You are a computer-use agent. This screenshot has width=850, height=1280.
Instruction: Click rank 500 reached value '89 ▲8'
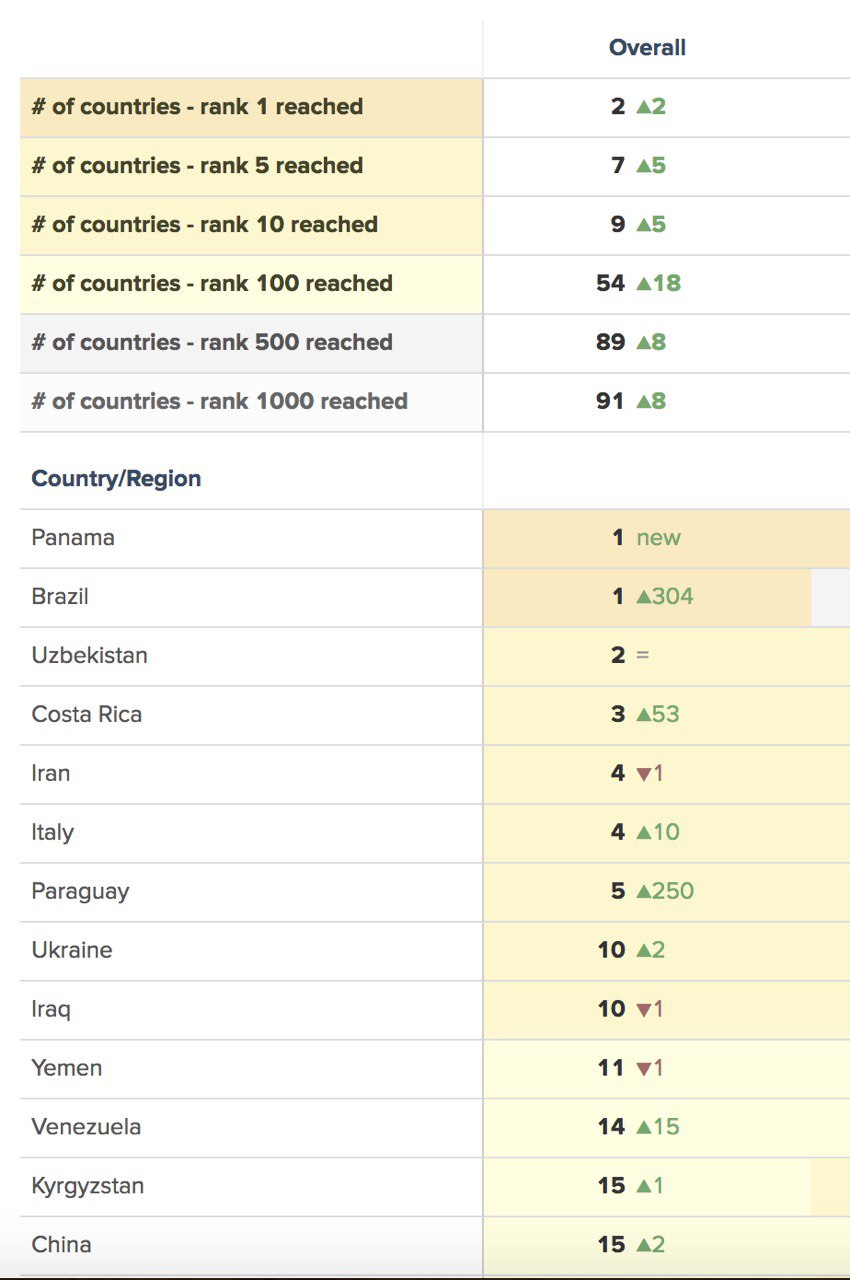(x=631, y=343)
